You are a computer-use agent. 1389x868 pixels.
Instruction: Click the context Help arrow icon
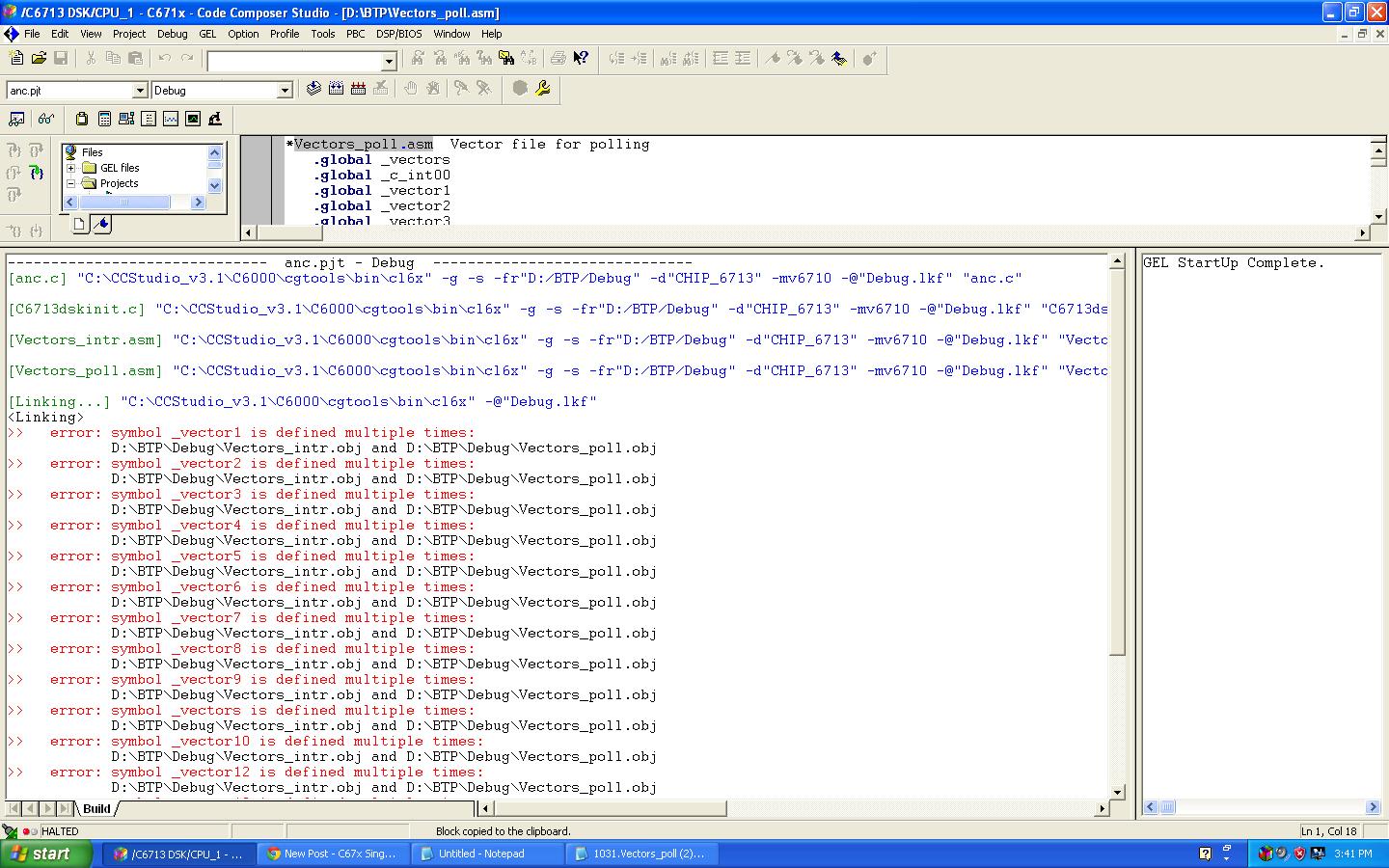[581, 58]
